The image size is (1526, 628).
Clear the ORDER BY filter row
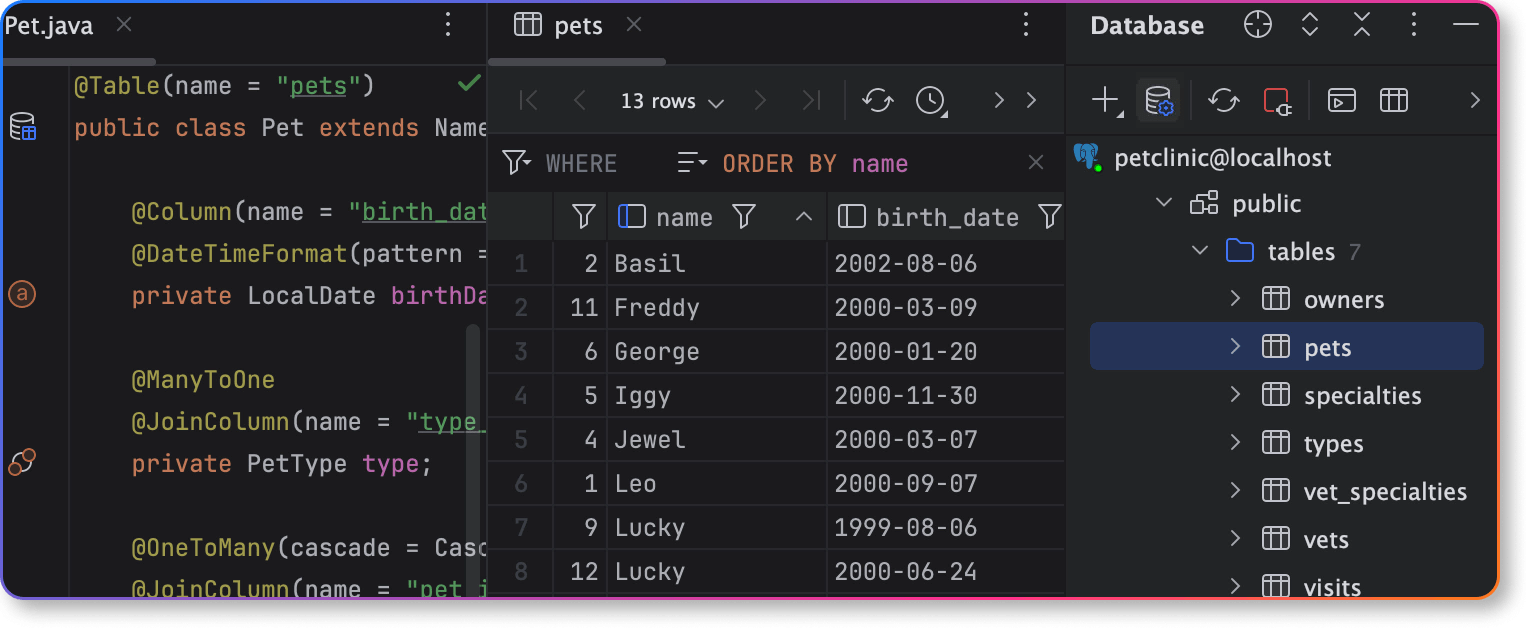tap(1036, 163)
